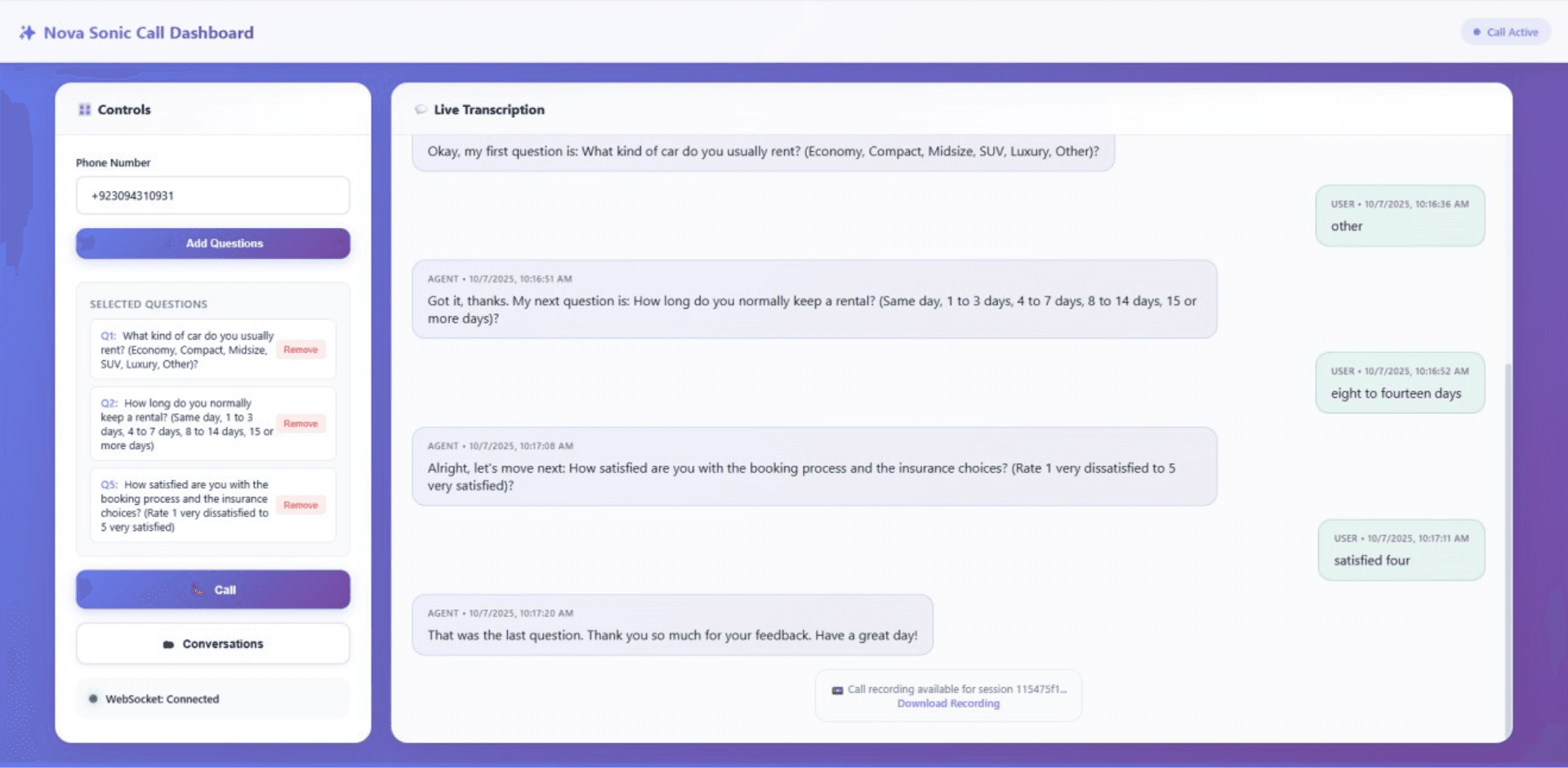Click the speech bubble icon next to Live Transcription
1568x768 pixels.
(421, 109)
